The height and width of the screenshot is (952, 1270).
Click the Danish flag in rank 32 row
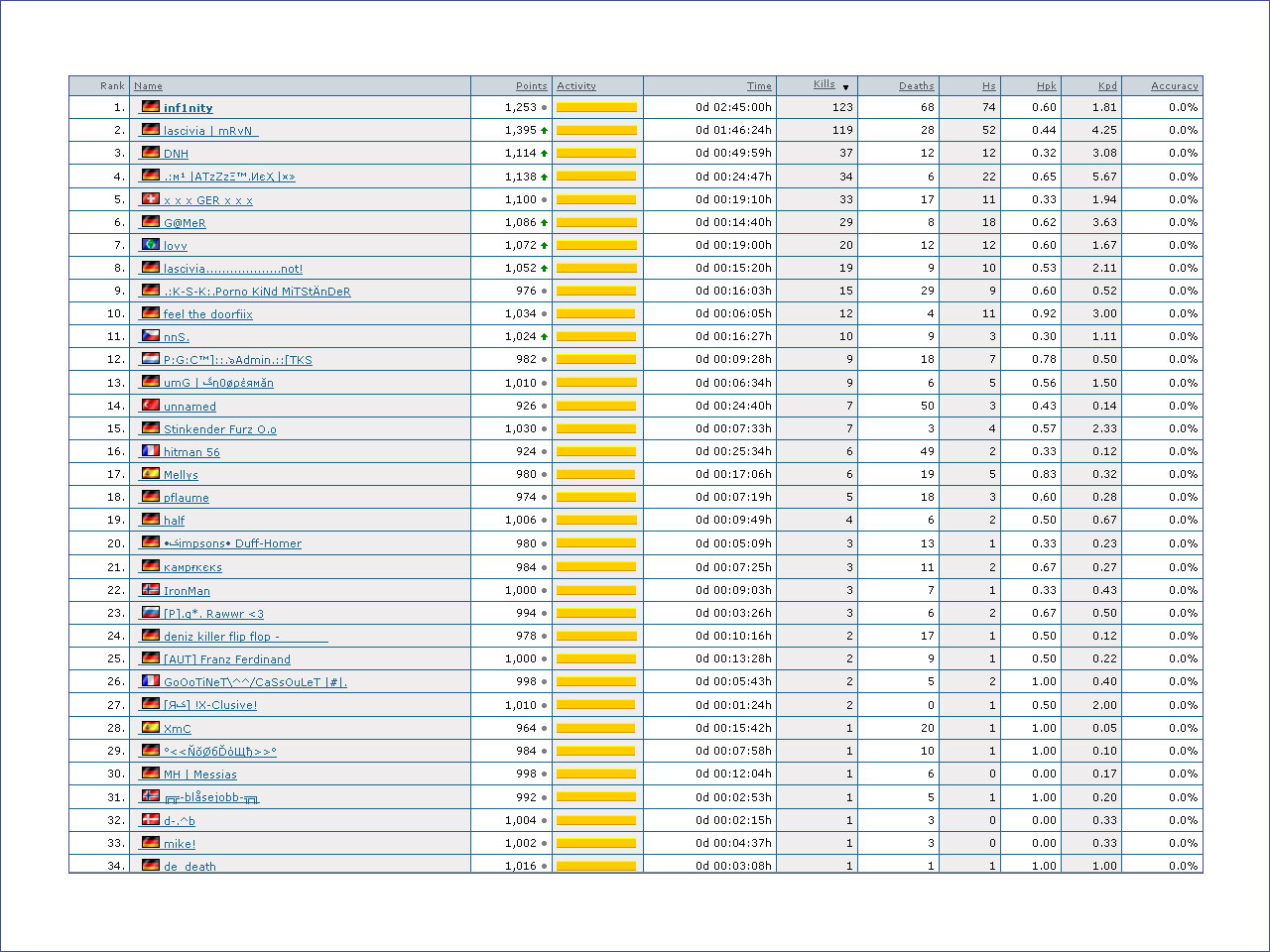tap(151, 819)
